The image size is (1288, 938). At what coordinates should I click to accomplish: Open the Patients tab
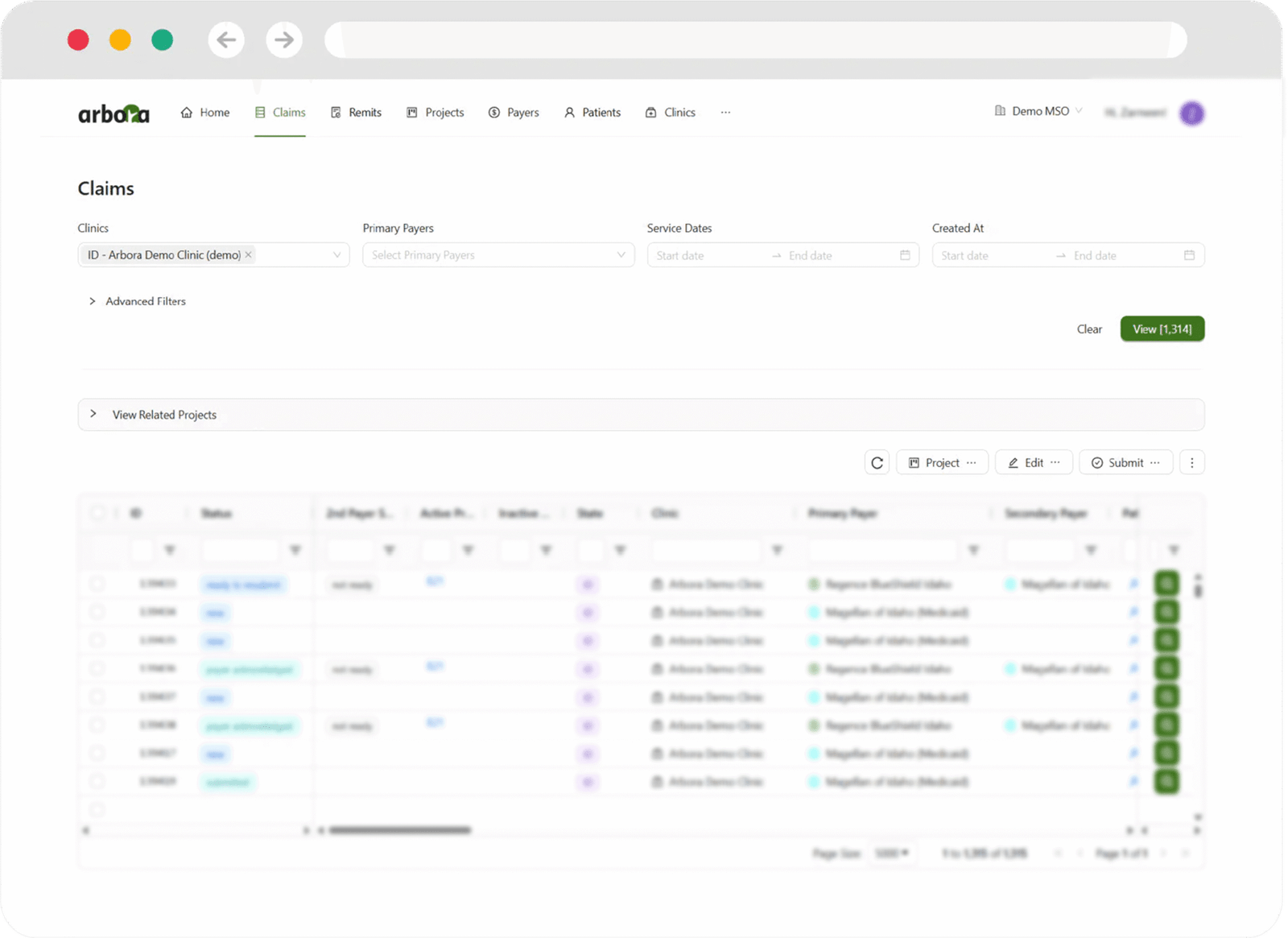(x=592, y=113)
